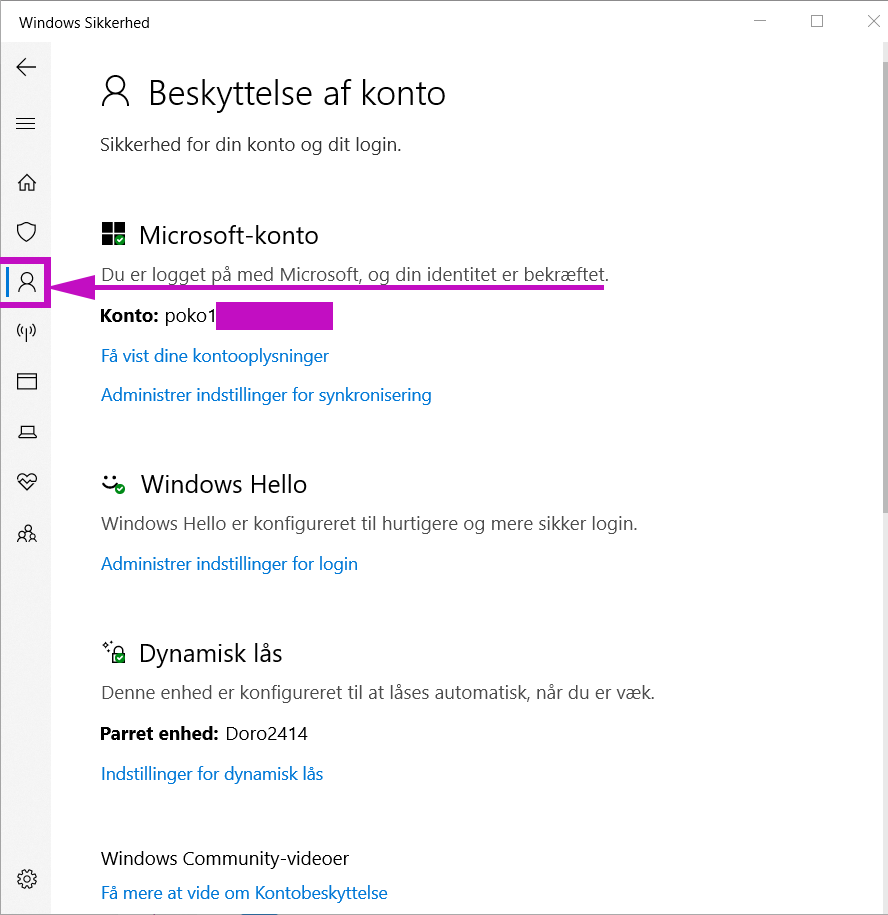
Task: Open the Home section icon
Action: (x=27, y=183)
